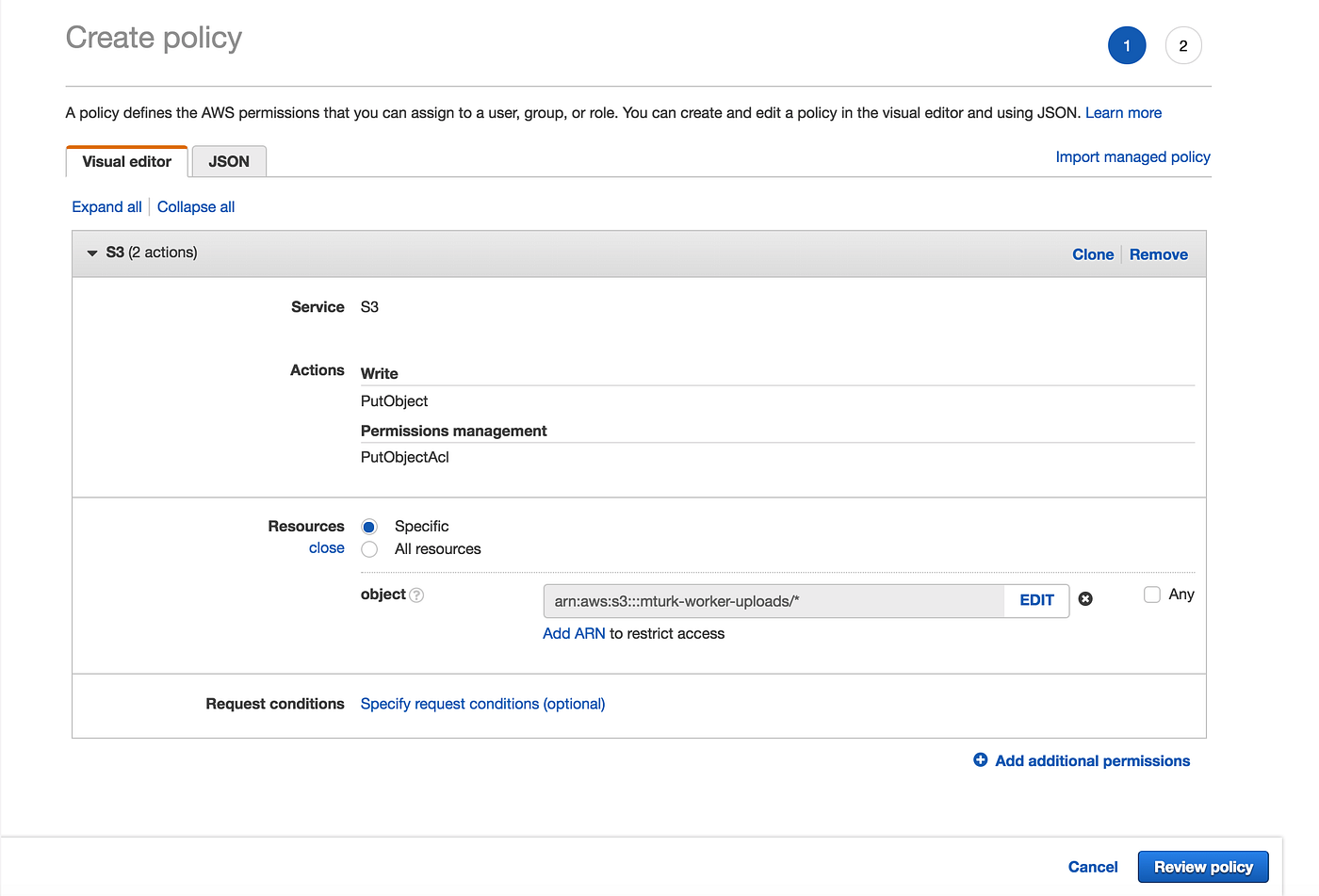Click the Review policy button
Viewport: 1319px width, 896px height.
point(1203,867)
